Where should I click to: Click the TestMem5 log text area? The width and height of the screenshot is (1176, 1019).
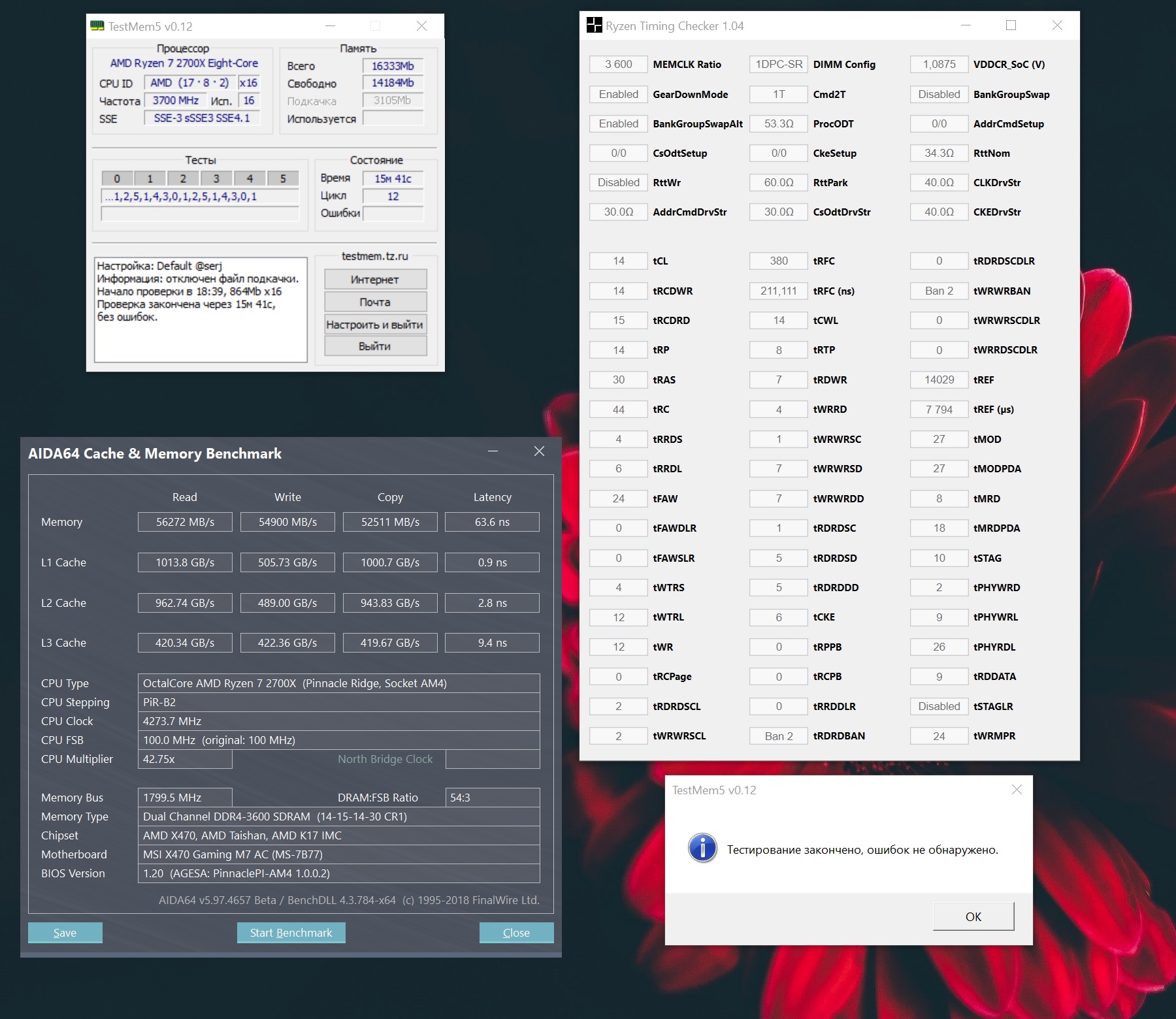point(201,310)
